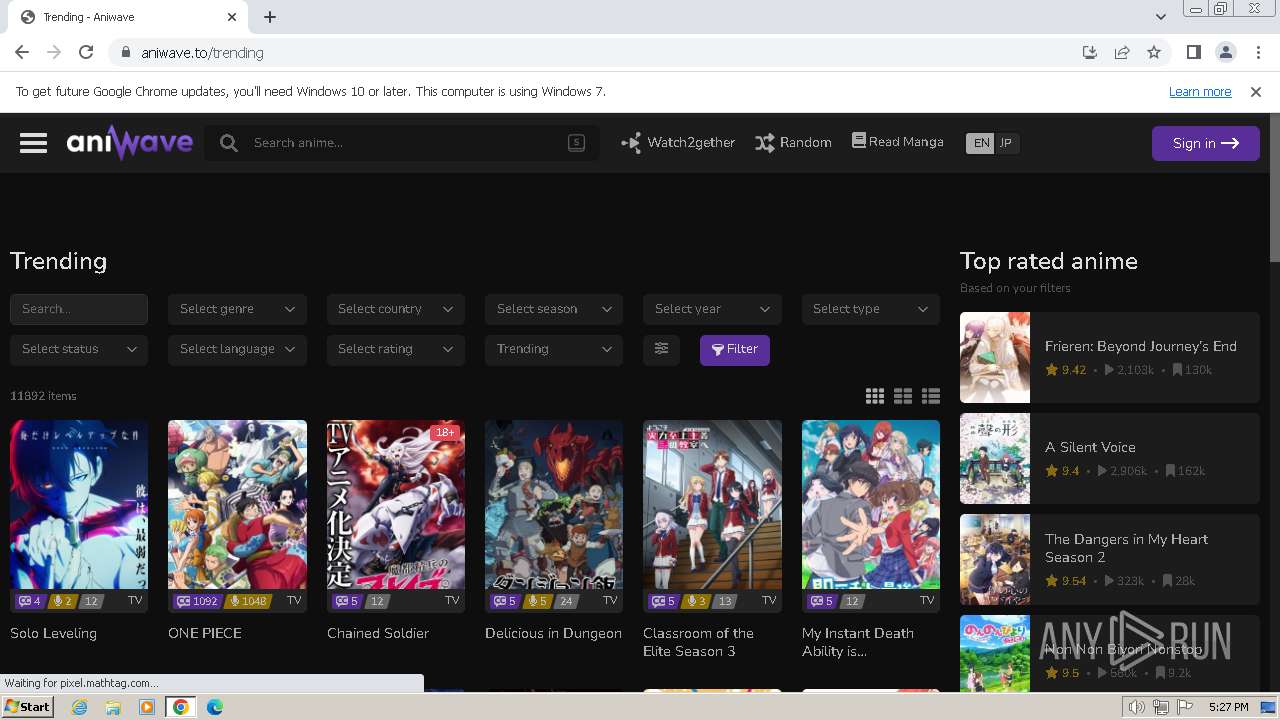
Task: Click the install/download page icon in address bar
Action: pyautogui.click(x=1090, y=52)
